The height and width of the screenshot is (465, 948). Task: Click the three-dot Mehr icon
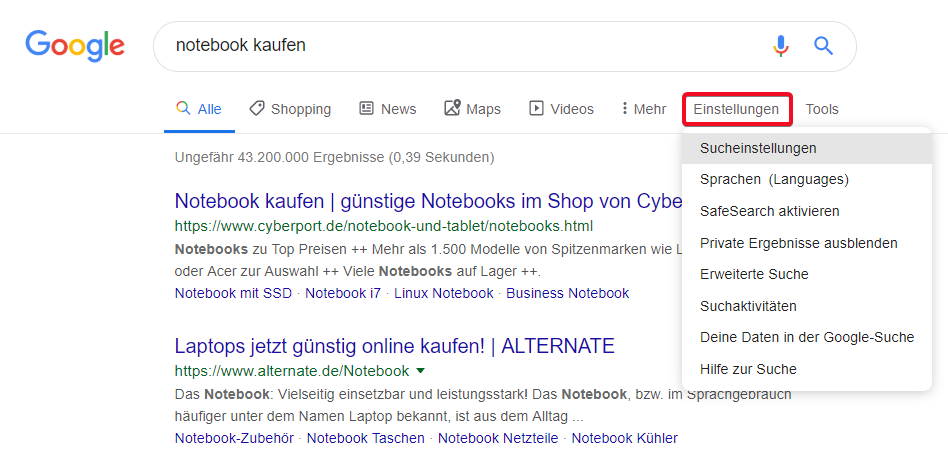[625, 109]
